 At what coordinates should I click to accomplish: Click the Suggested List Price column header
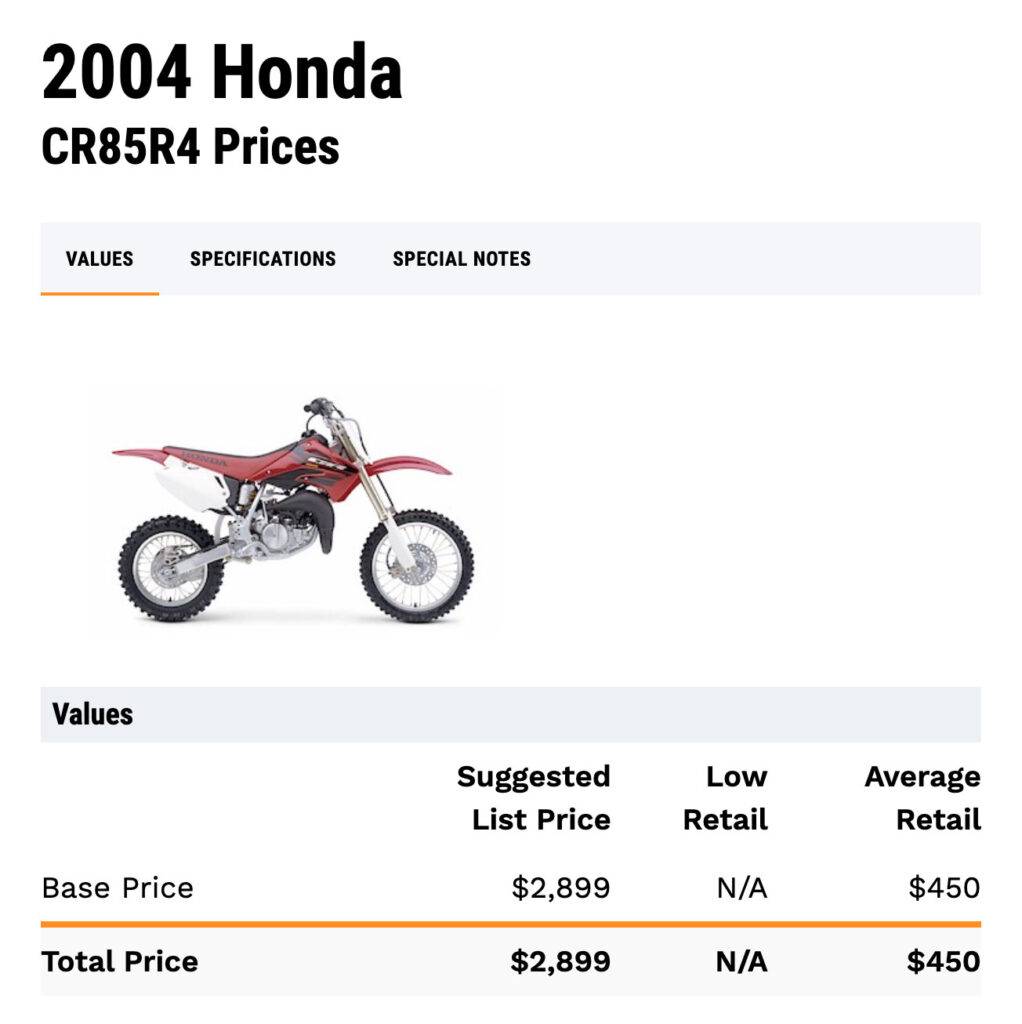click(533, 798)
